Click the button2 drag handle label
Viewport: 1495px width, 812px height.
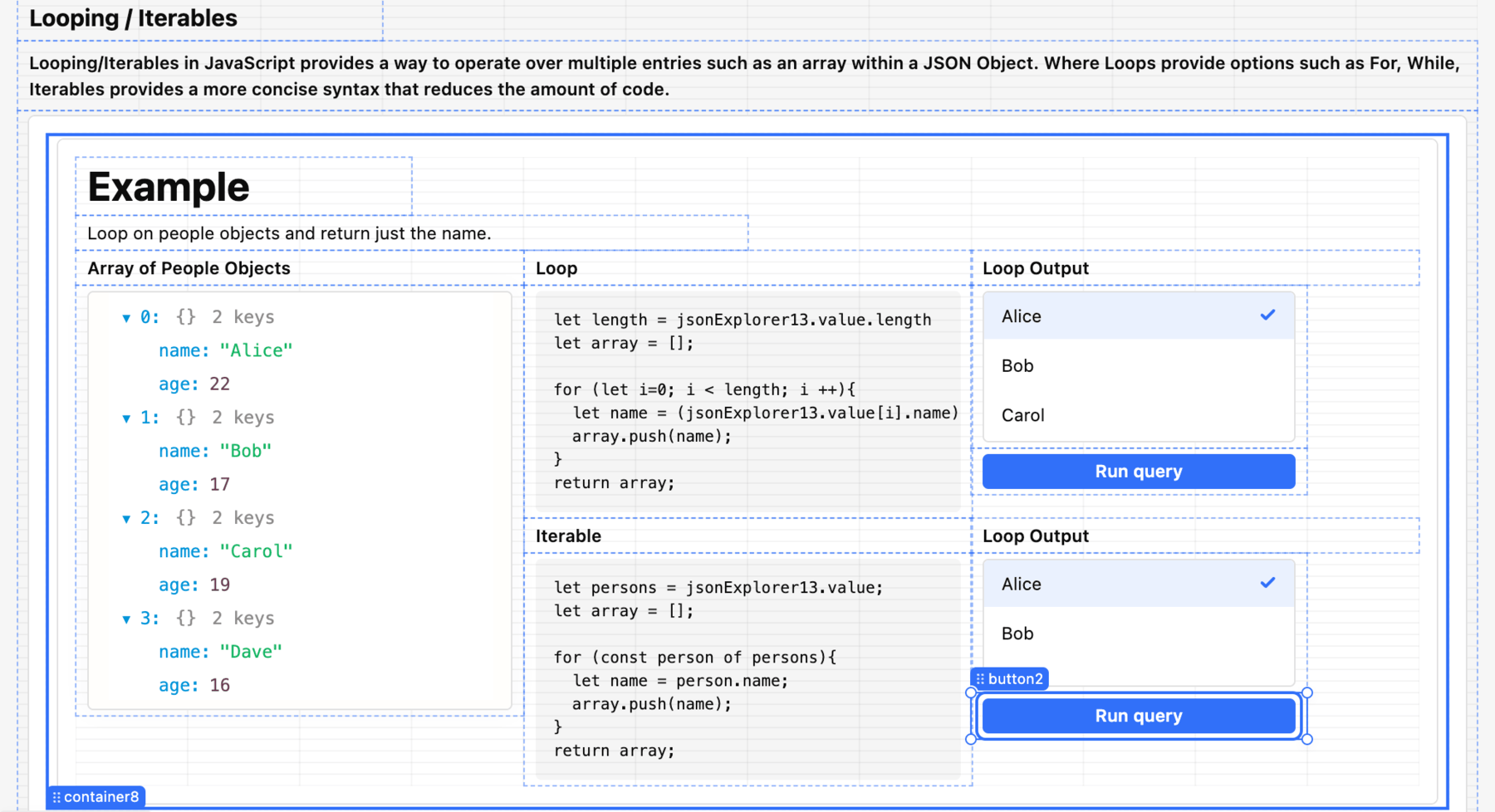coord(1009,679)
